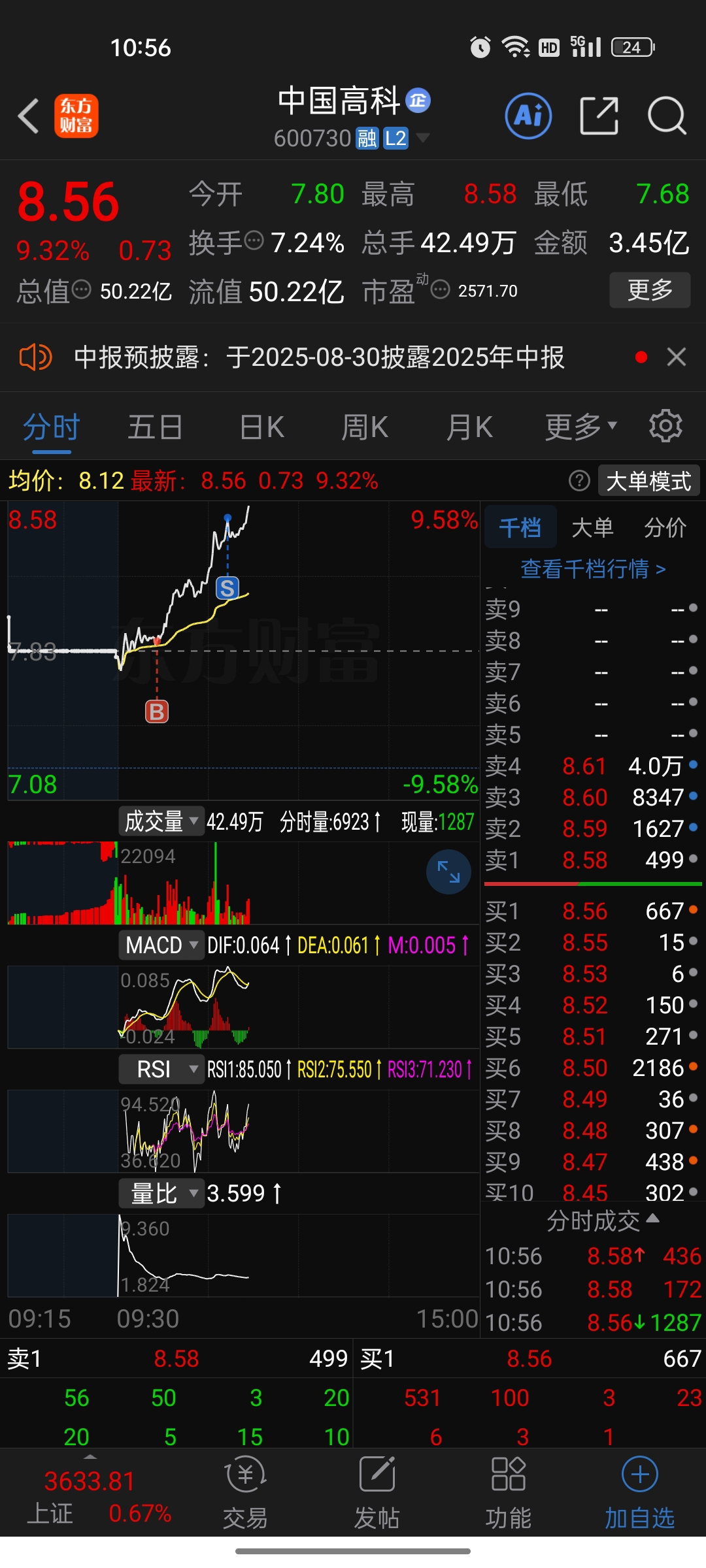
Task: Tap the blue 企 company badge
Action: pos(418,101)
